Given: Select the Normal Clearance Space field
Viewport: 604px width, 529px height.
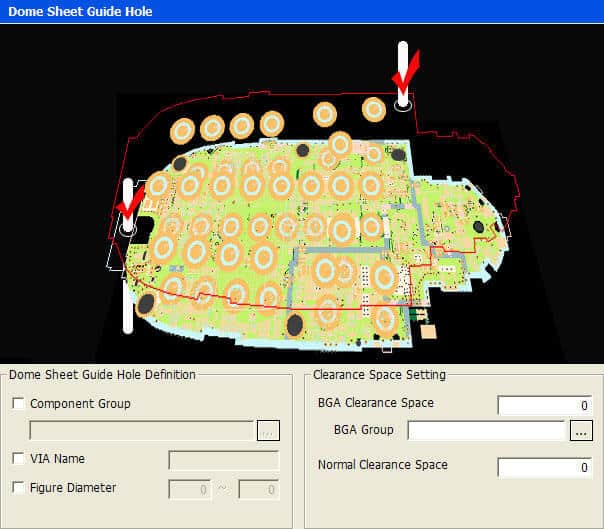Looking at the screenshot, I should point(544,467).
